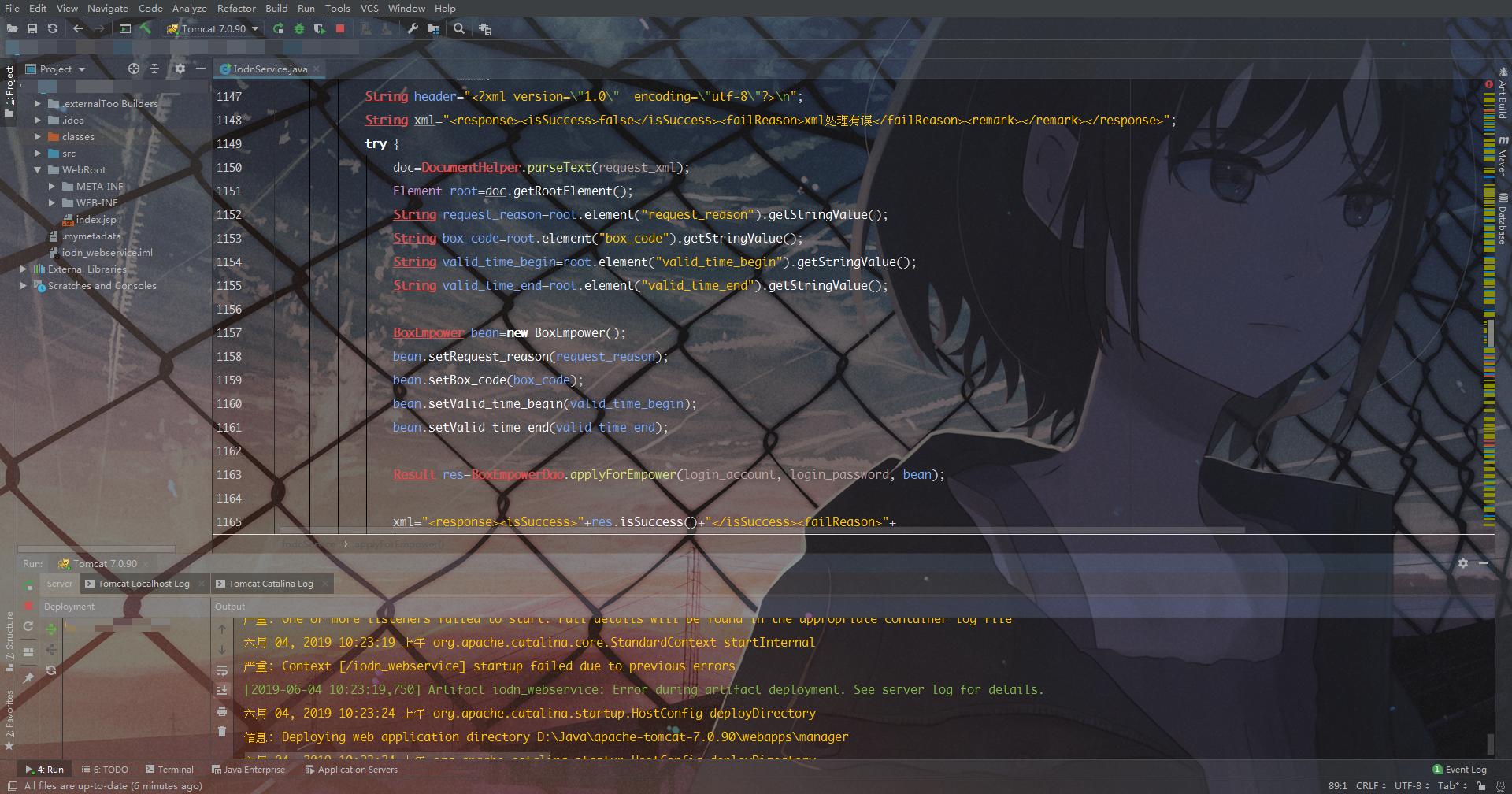Open the Favorites side panel

[x=9, y=719]
